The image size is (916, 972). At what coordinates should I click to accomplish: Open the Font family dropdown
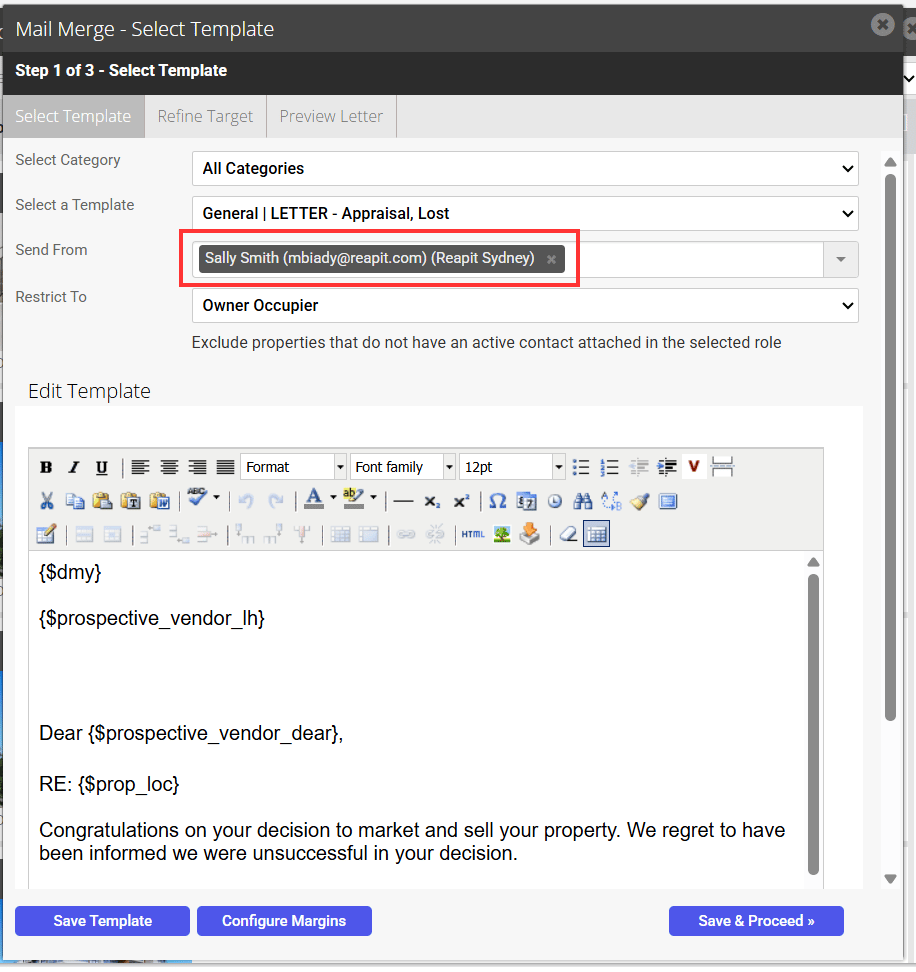[403, 467]
